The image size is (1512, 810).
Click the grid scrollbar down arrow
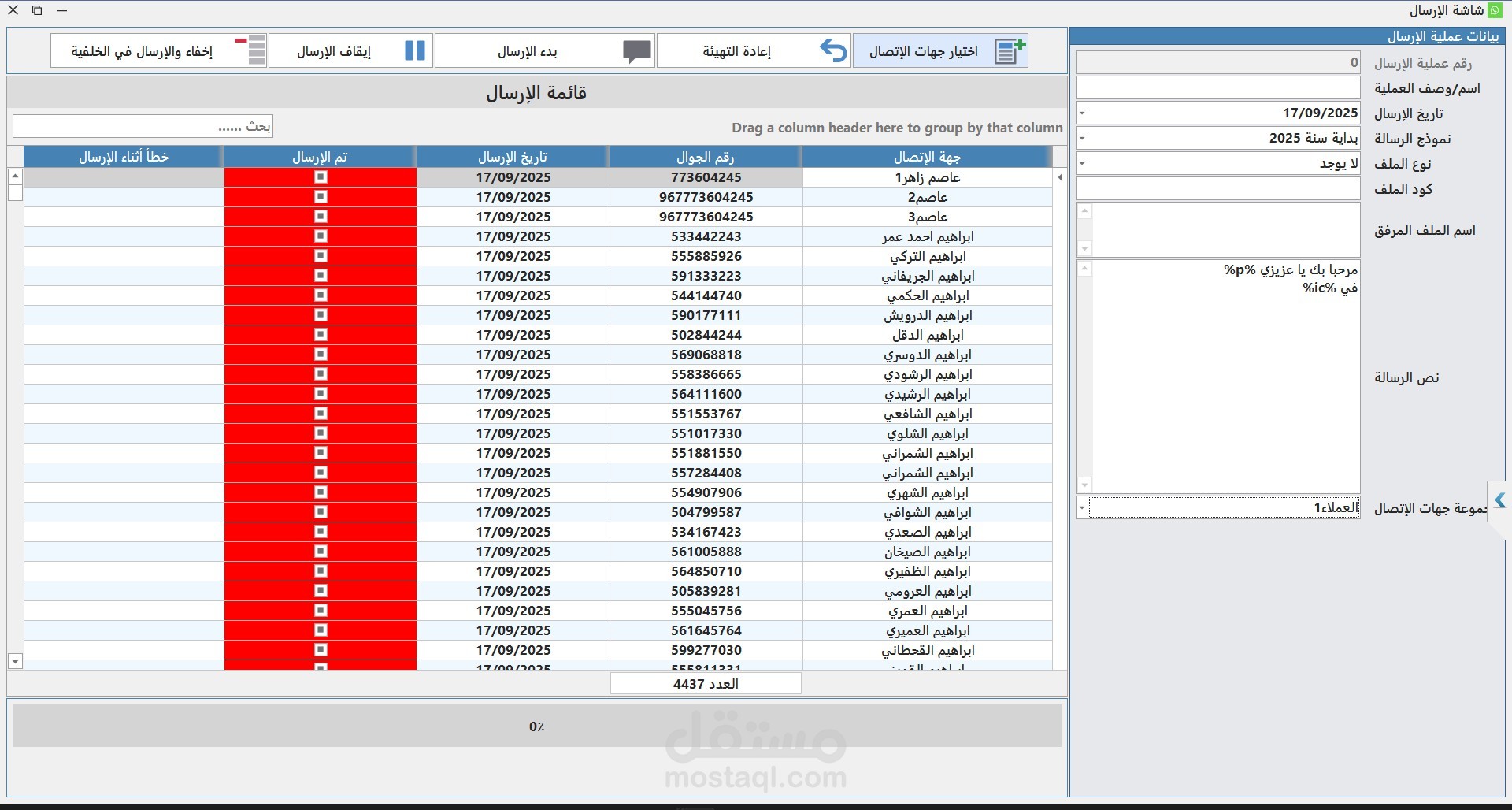click(x=15, y=661)
